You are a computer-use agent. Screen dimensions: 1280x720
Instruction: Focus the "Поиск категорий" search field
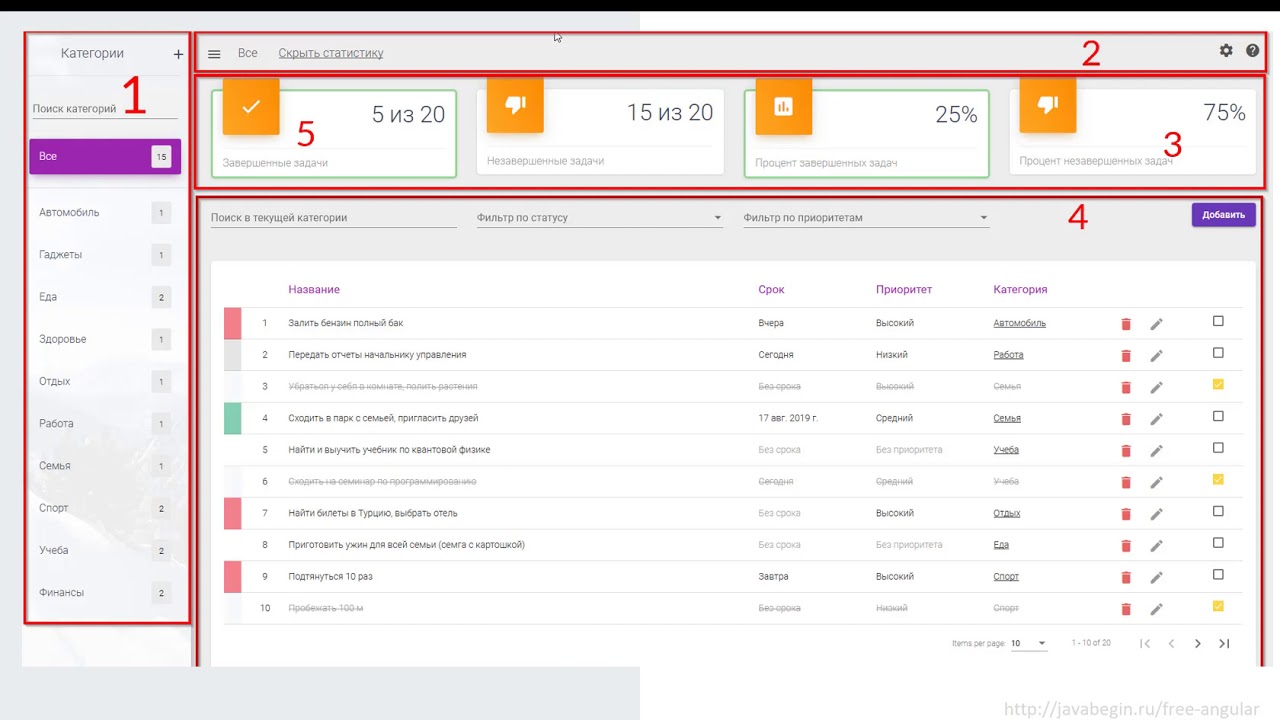click(104, 108)
